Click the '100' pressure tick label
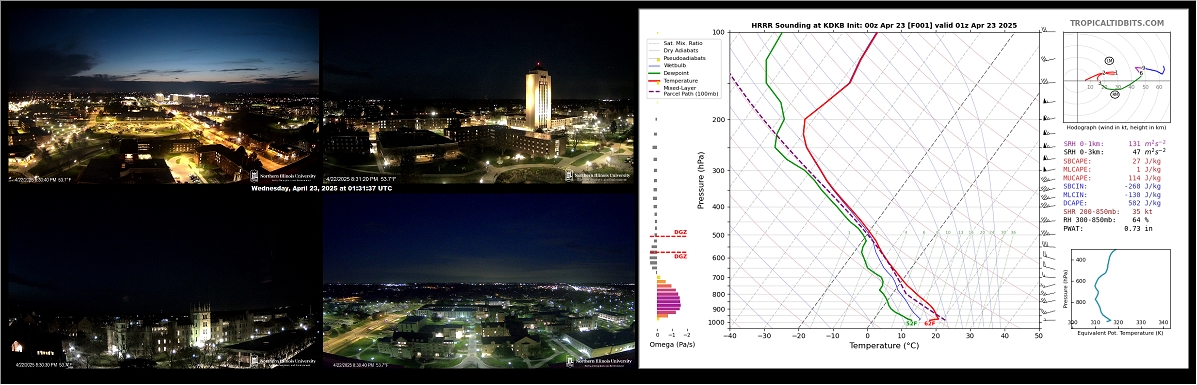Image resolution: width=1197 pixels, height=385 pixels. click(718, 32)
